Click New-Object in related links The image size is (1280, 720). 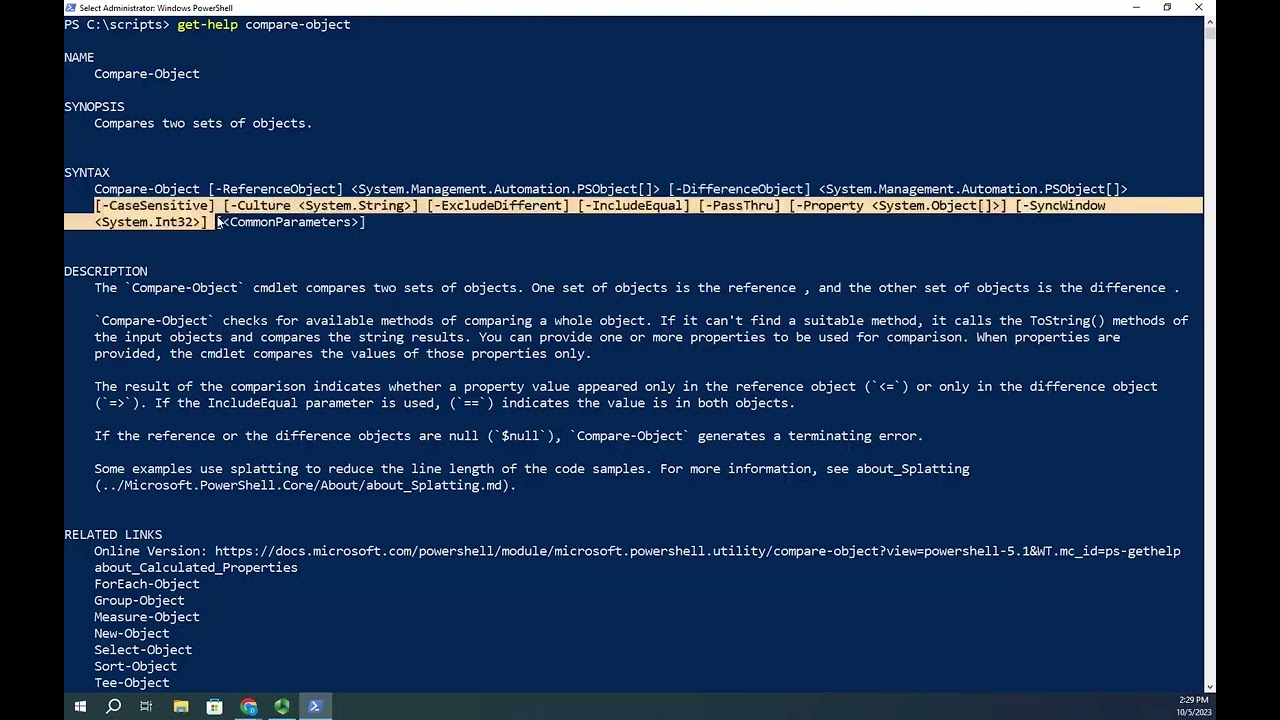click(x=132, y=633)
